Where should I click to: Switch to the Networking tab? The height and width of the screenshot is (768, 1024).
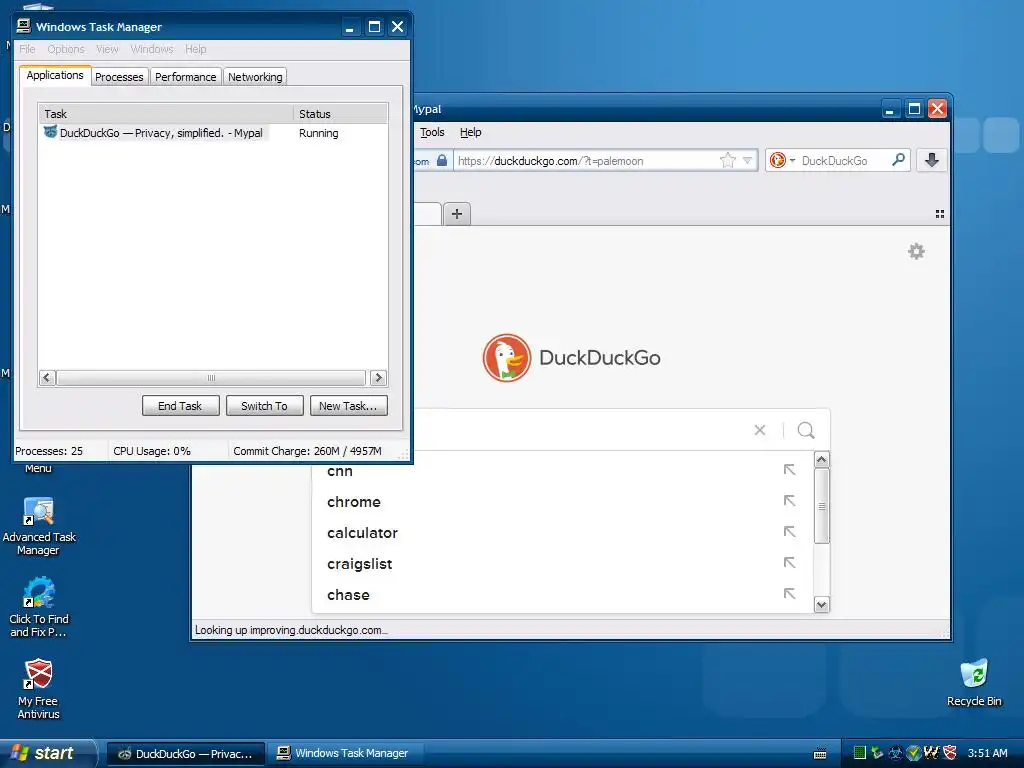coord(255,76)
